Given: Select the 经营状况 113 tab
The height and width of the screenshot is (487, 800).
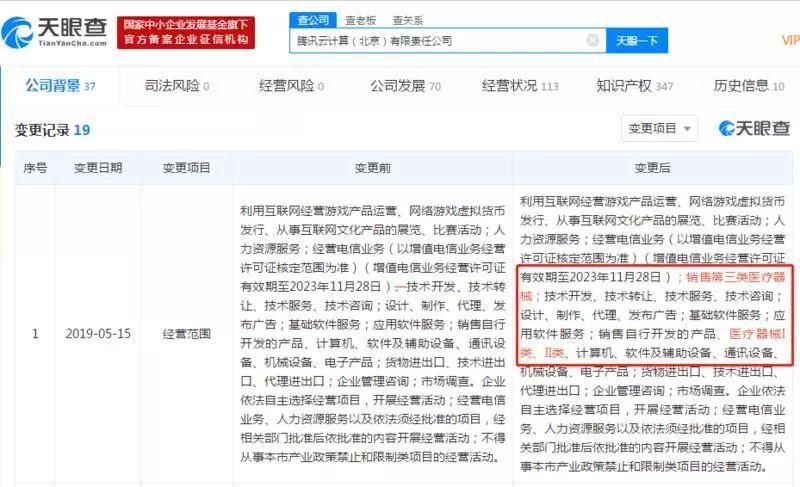Looking at the screenshot, I should click(x=520, y=86).
